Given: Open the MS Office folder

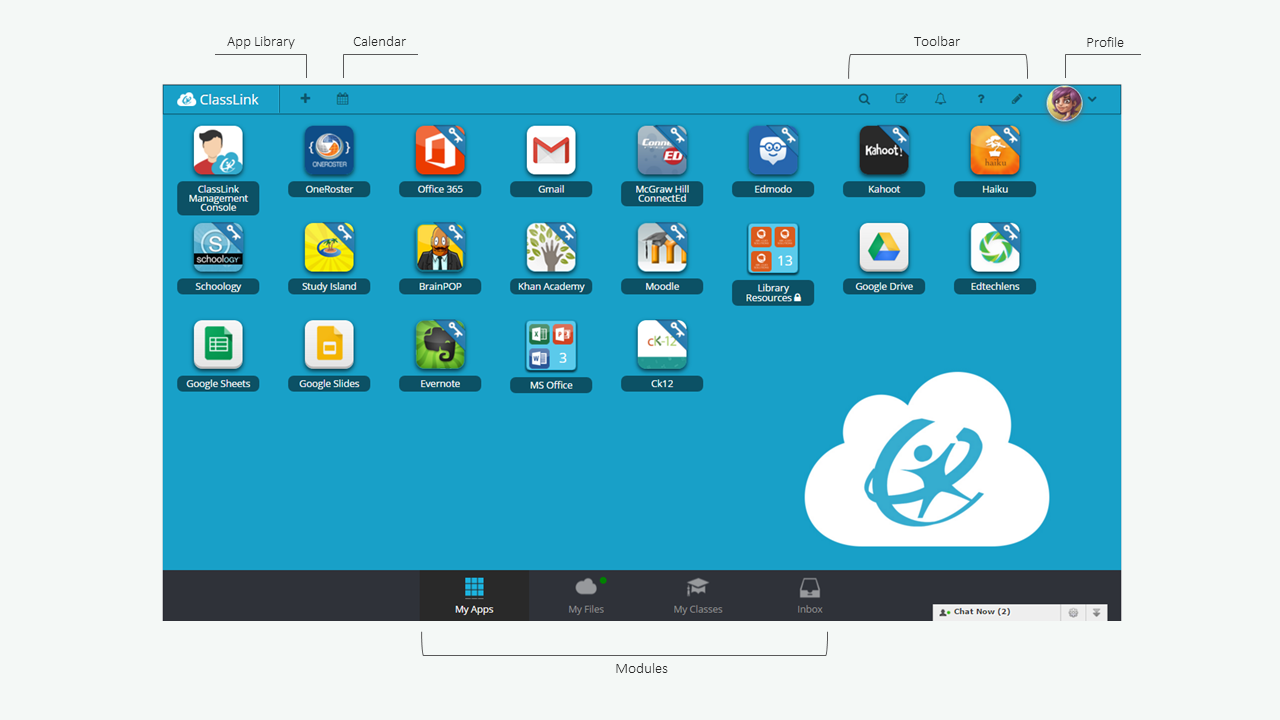Looking at the screenshot, I should pyautogui.click(x=551, y=346).
